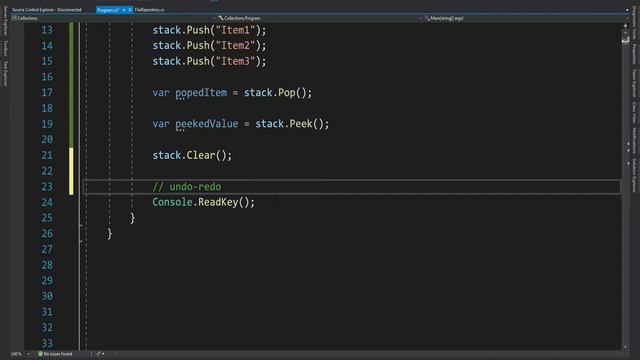The image size is (640, 360).
Task: Click the // undo-redo comment
Action: [x=187, y=187]
